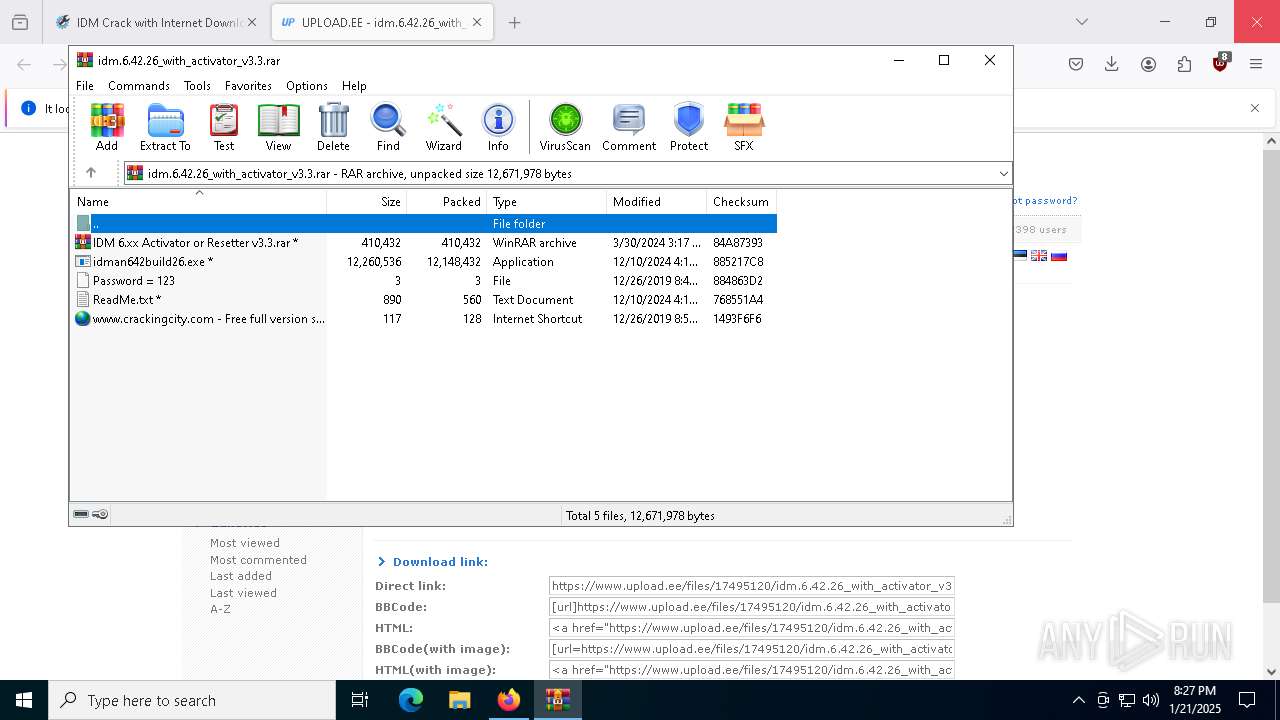Select the Russian flag language icon
1280x720 pixels.
coord(1059,256)
